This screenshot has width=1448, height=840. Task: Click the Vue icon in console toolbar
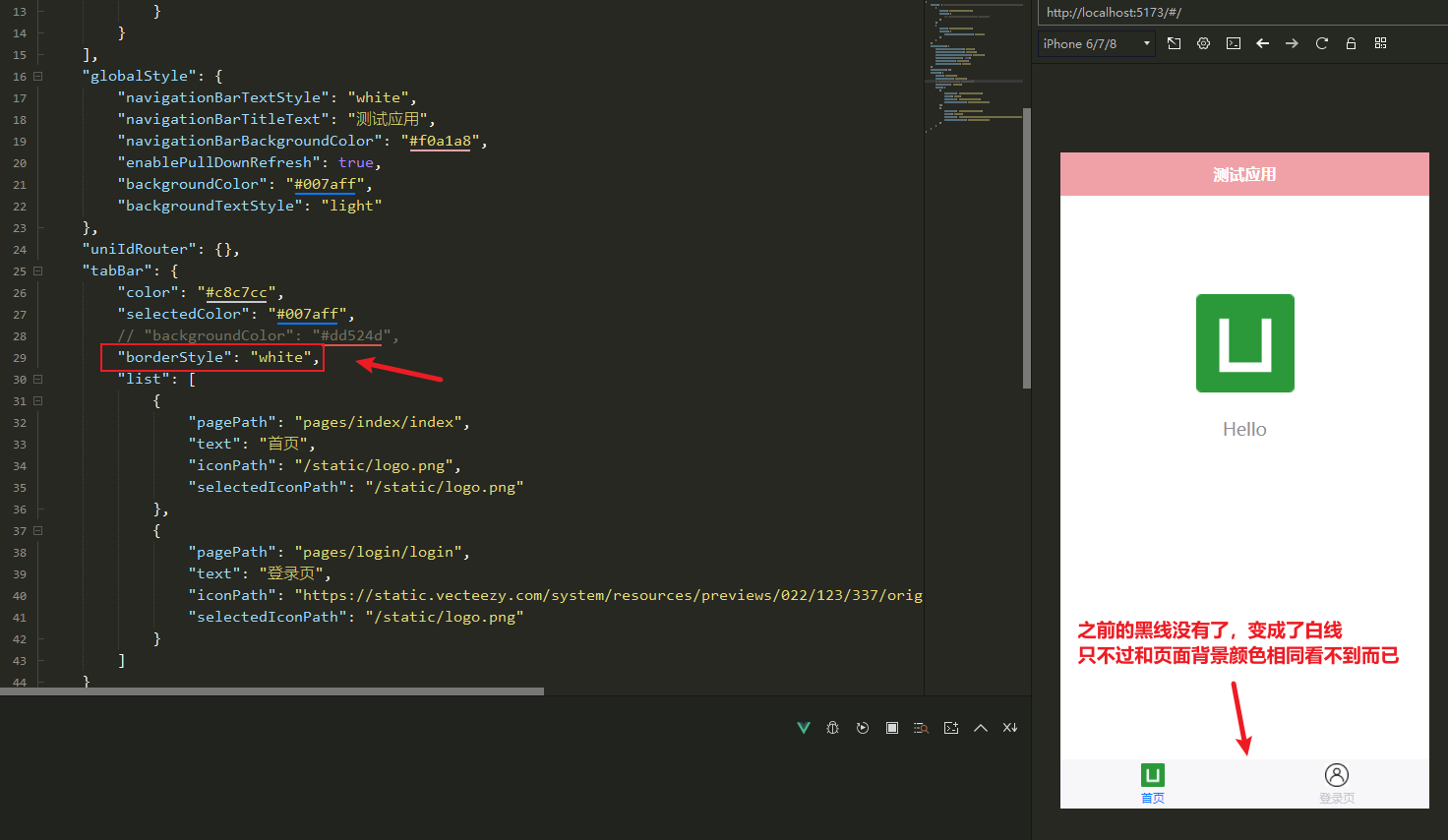click(x=804, y=728)
